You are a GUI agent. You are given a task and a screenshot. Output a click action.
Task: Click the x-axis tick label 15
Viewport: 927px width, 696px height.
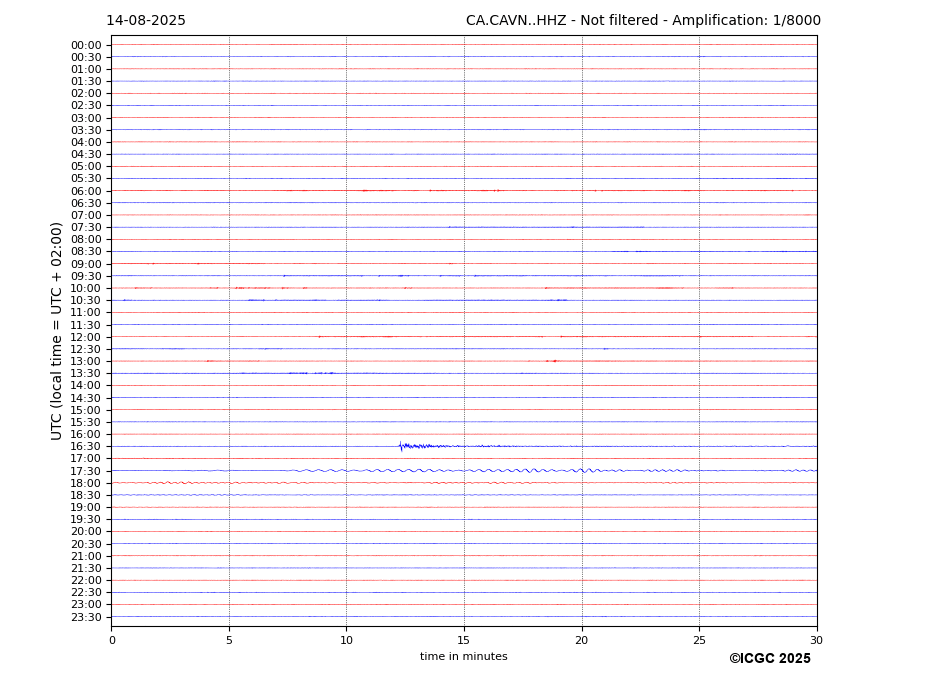pyautogui.click(x=464, y=640)
